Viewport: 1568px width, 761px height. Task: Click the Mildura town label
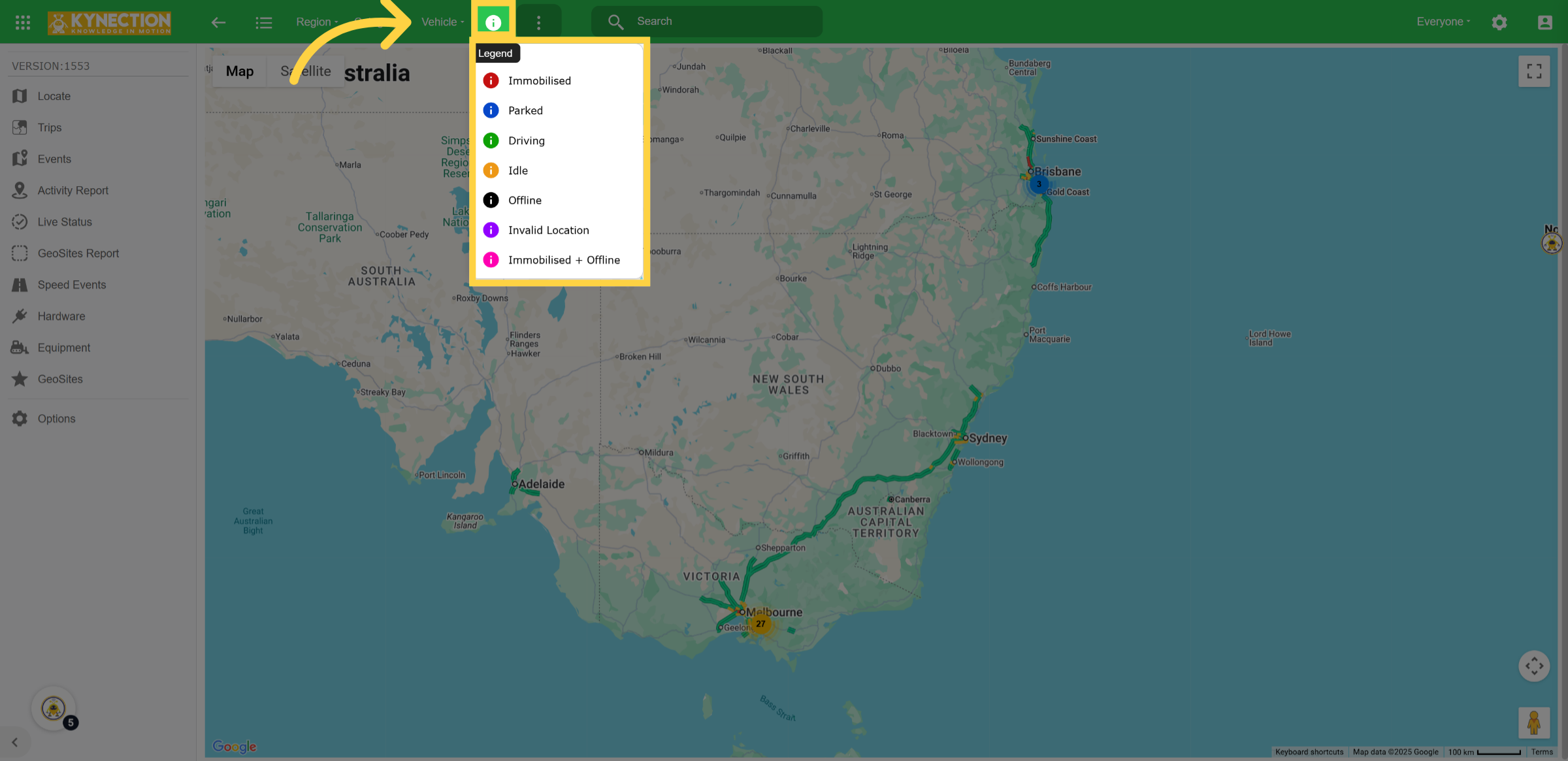[x=659, y=453]
